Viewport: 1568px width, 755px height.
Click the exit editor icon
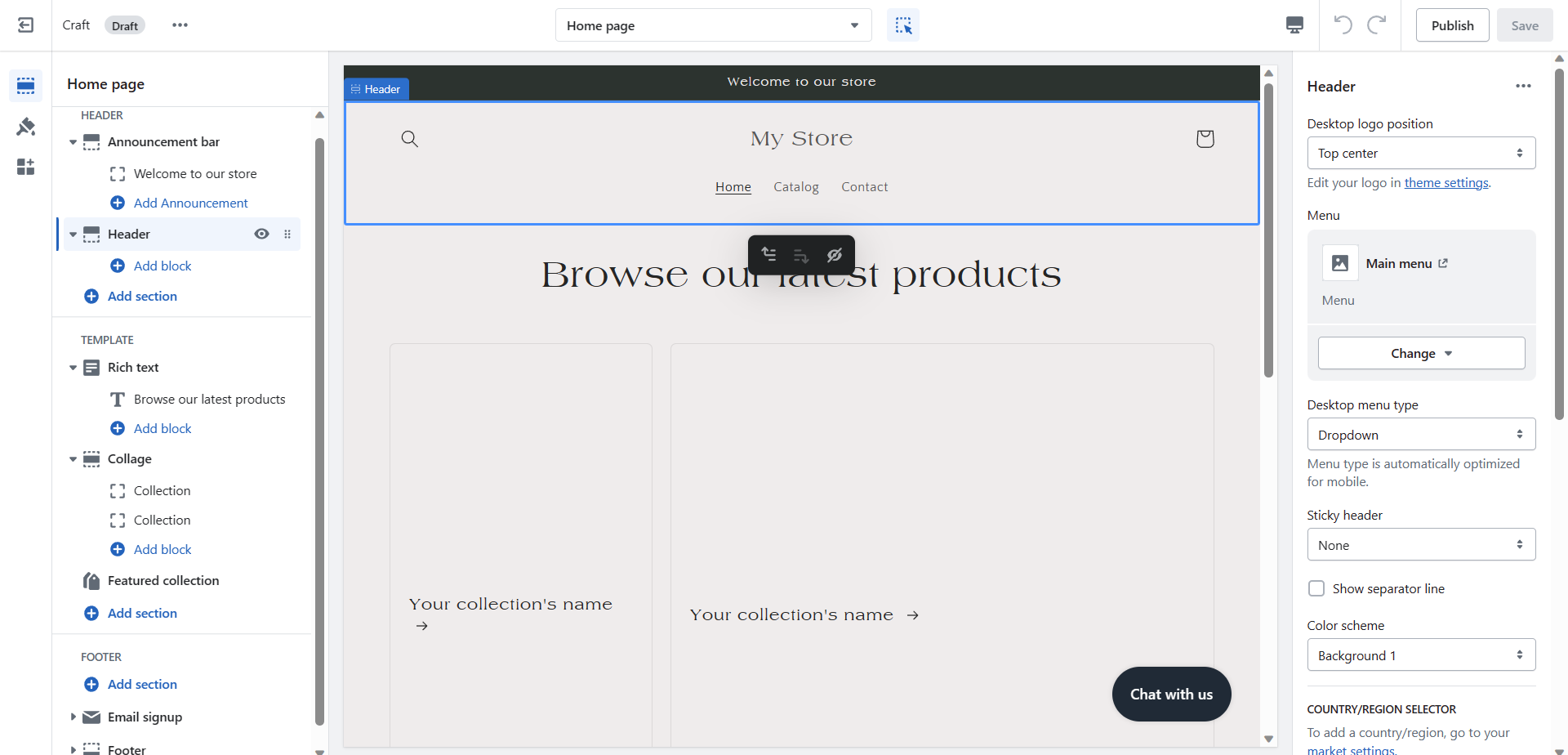click(x=25, y=25)
